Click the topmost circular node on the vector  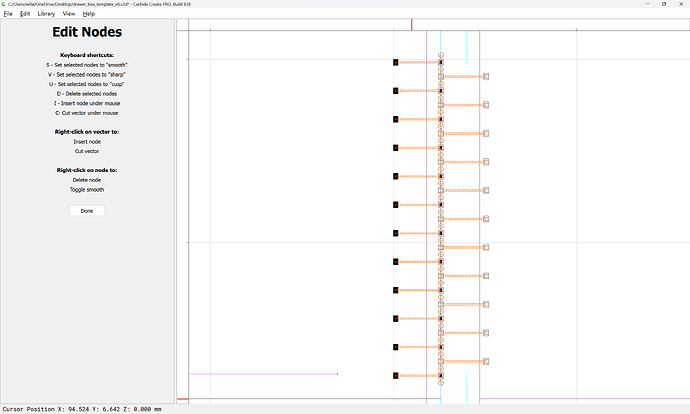(441, 55)
